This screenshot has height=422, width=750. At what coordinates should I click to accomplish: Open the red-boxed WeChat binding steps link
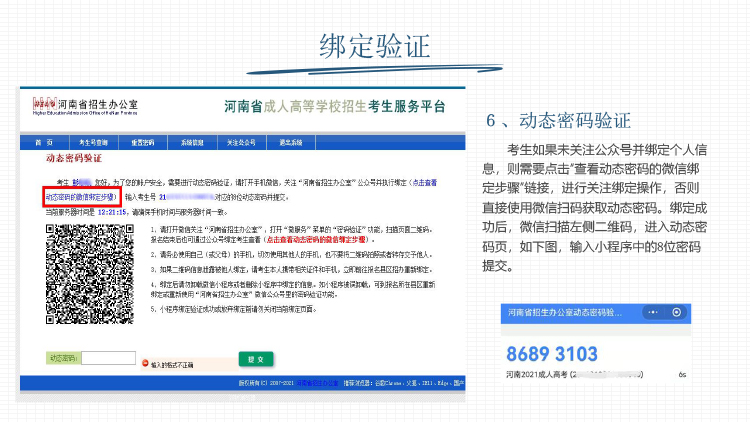click(84, 196)
